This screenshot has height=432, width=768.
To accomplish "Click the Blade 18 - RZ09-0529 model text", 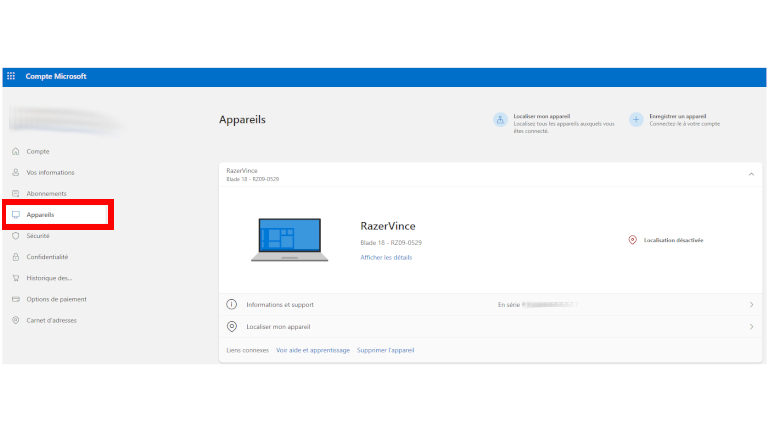I will coord(391,242).
